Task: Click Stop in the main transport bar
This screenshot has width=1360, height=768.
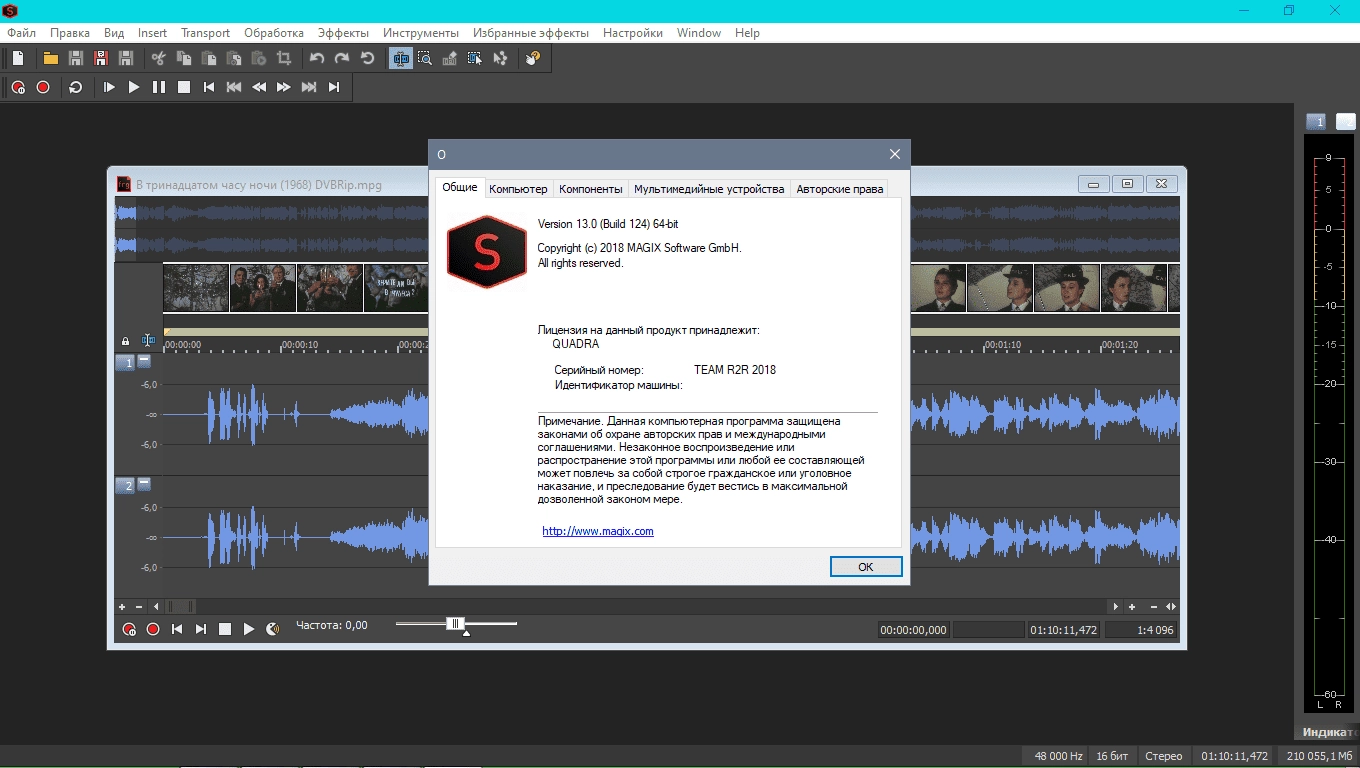Action: pos(184,87)
